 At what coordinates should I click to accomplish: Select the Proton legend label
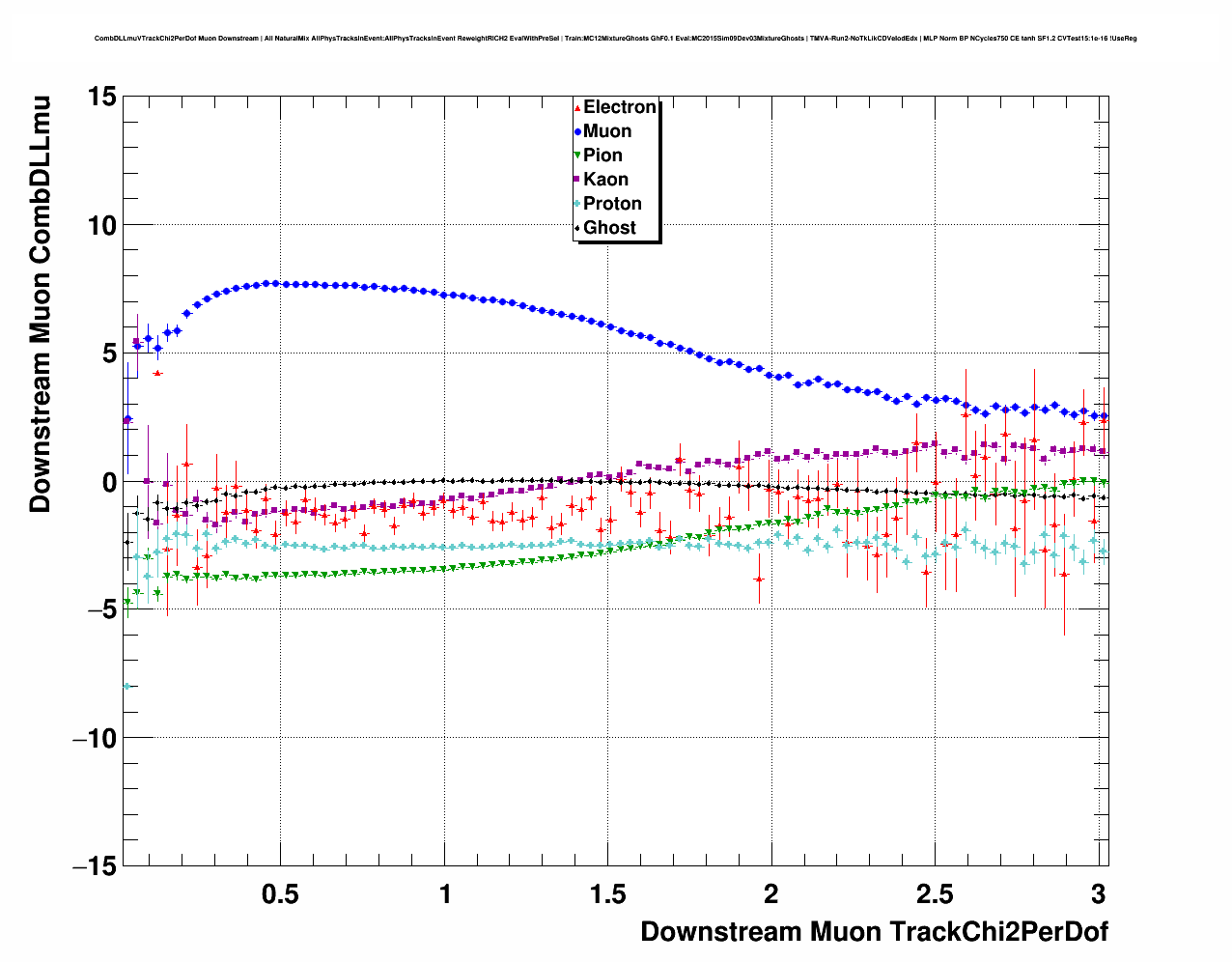pyautogui.click(x=612, y=204)
